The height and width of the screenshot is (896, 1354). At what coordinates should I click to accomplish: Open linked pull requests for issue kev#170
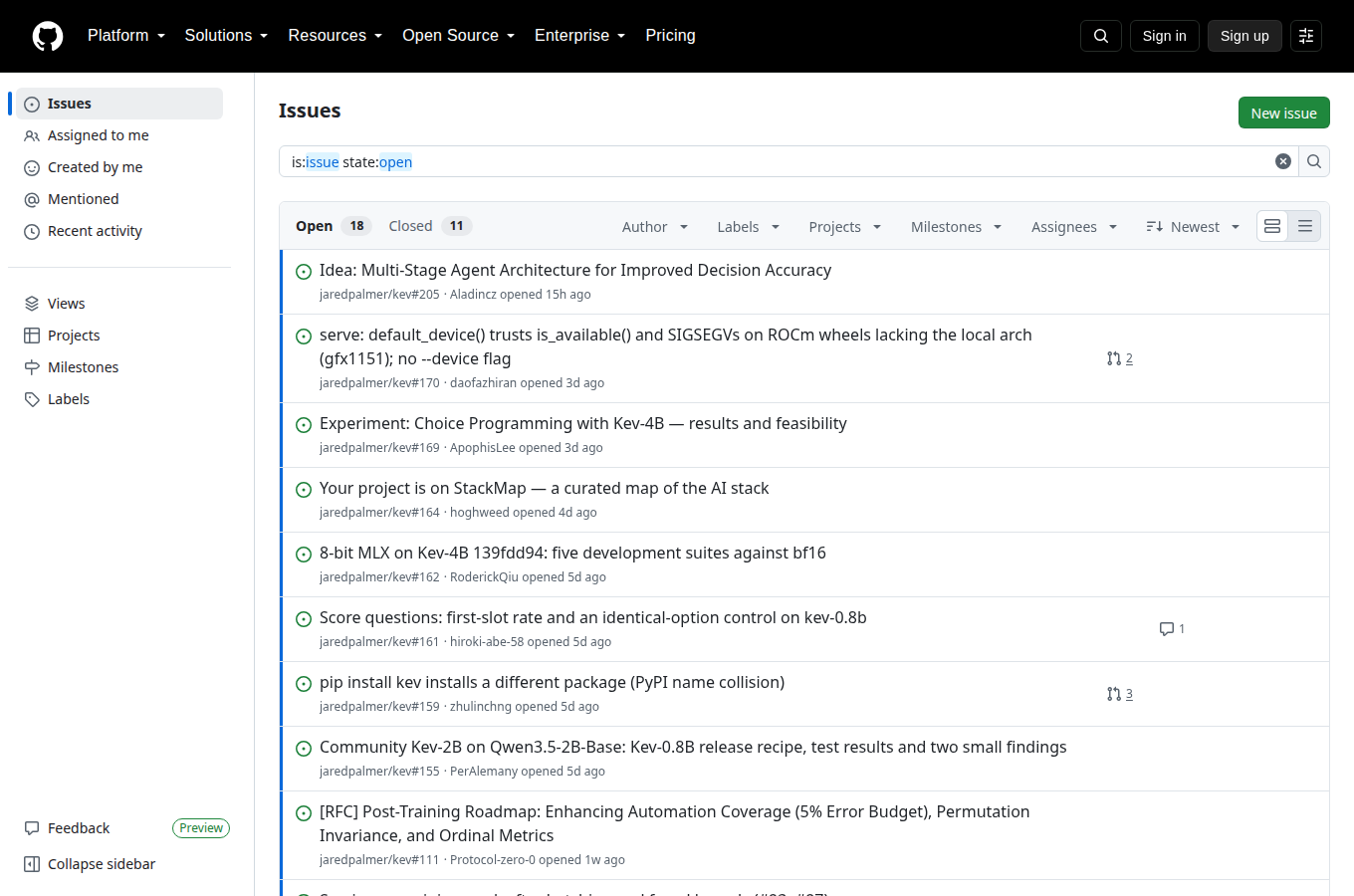tap(1120, 358)
